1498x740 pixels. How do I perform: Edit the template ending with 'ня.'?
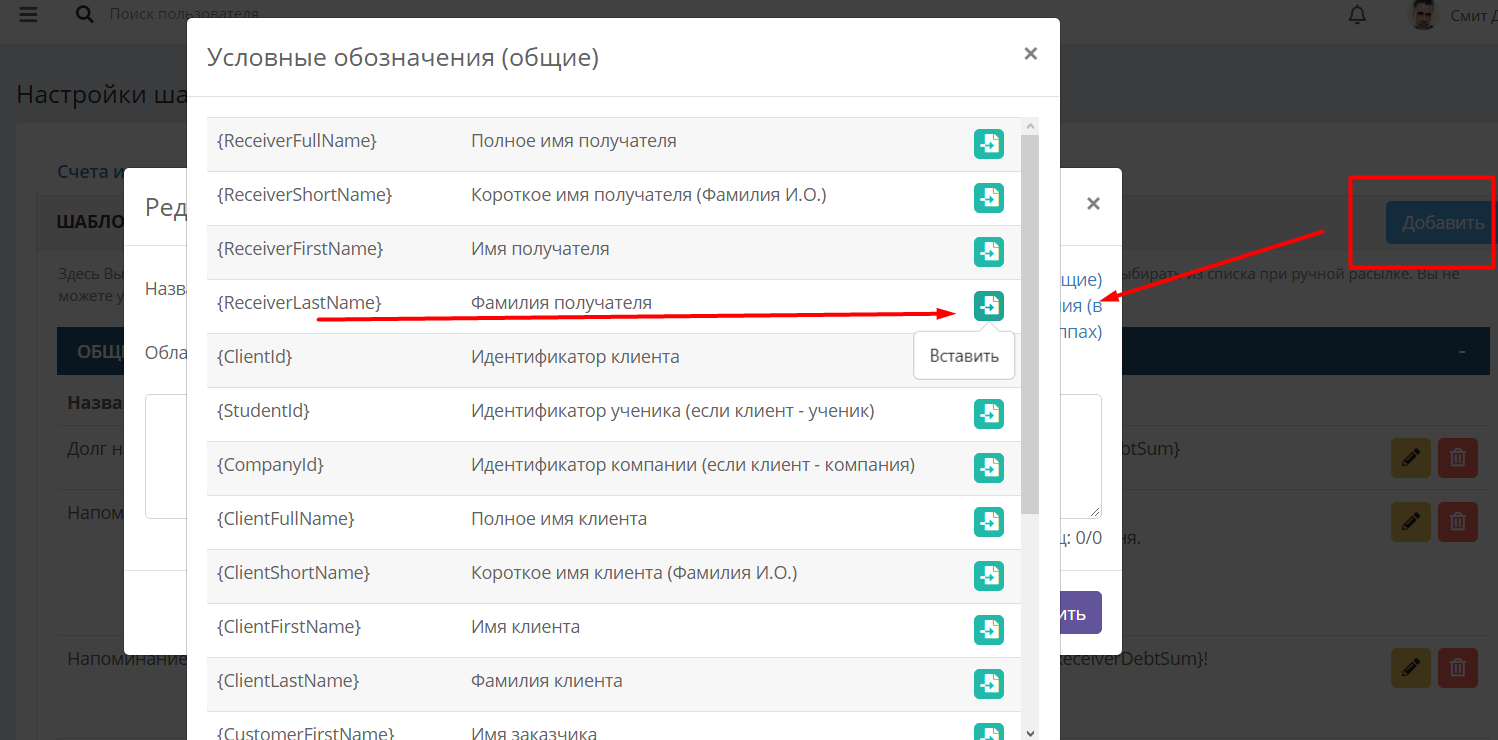coord(1411,521)
